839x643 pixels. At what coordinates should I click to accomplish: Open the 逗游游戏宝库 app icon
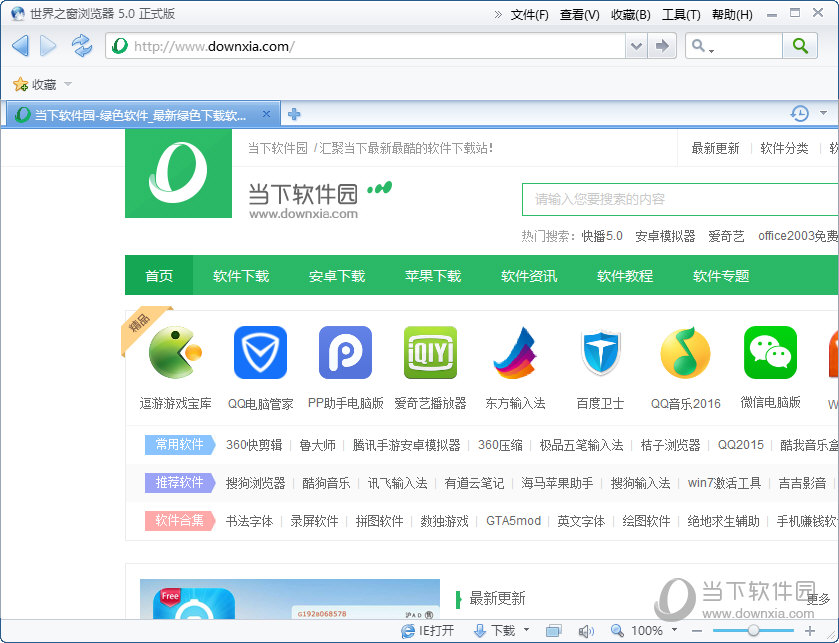pos(176,353)
